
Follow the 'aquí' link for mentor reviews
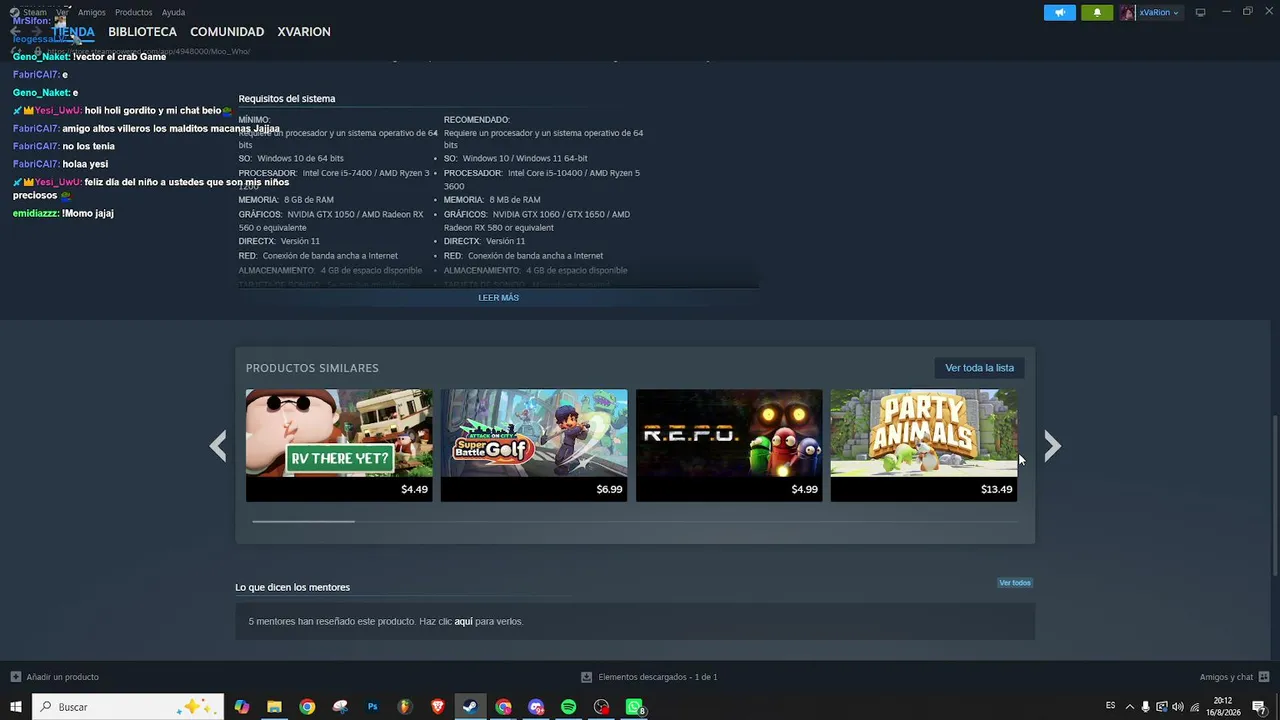(463, 622)
